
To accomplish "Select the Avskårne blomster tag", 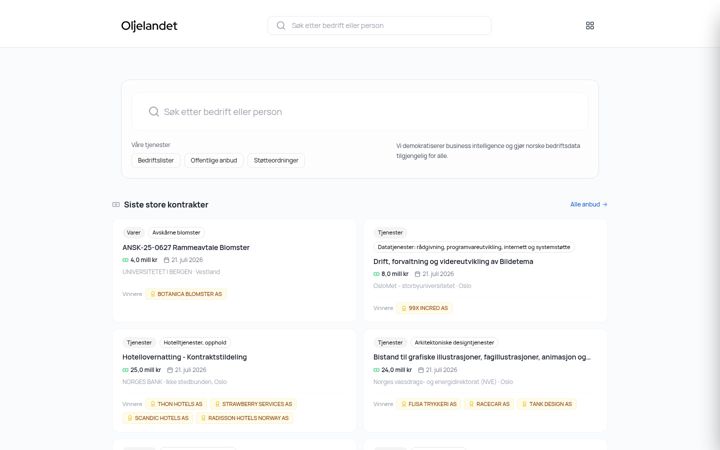I will (x=176, y=233).
